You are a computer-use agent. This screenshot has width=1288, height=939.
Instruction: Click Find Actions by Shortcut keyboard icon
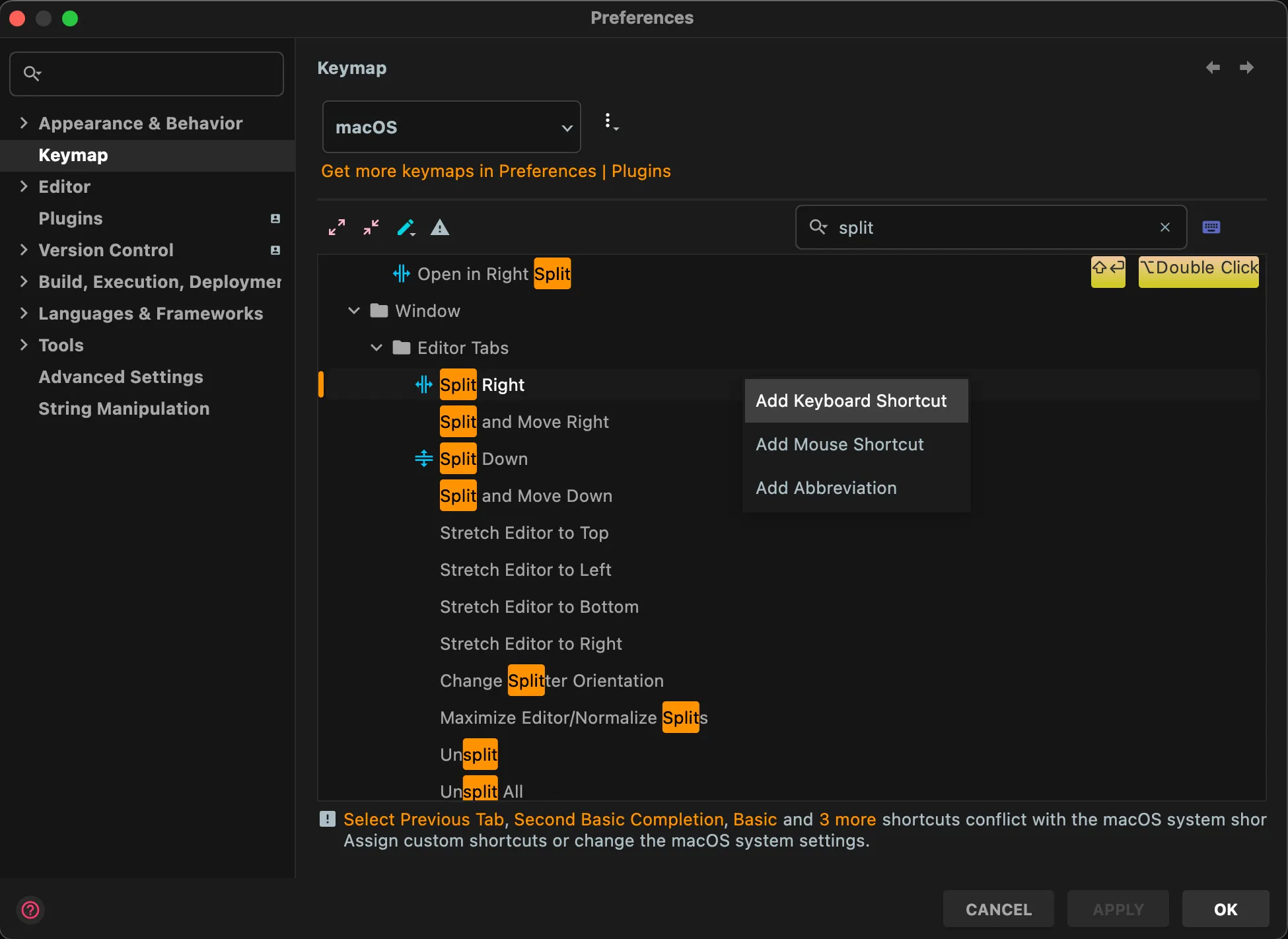1211,227
